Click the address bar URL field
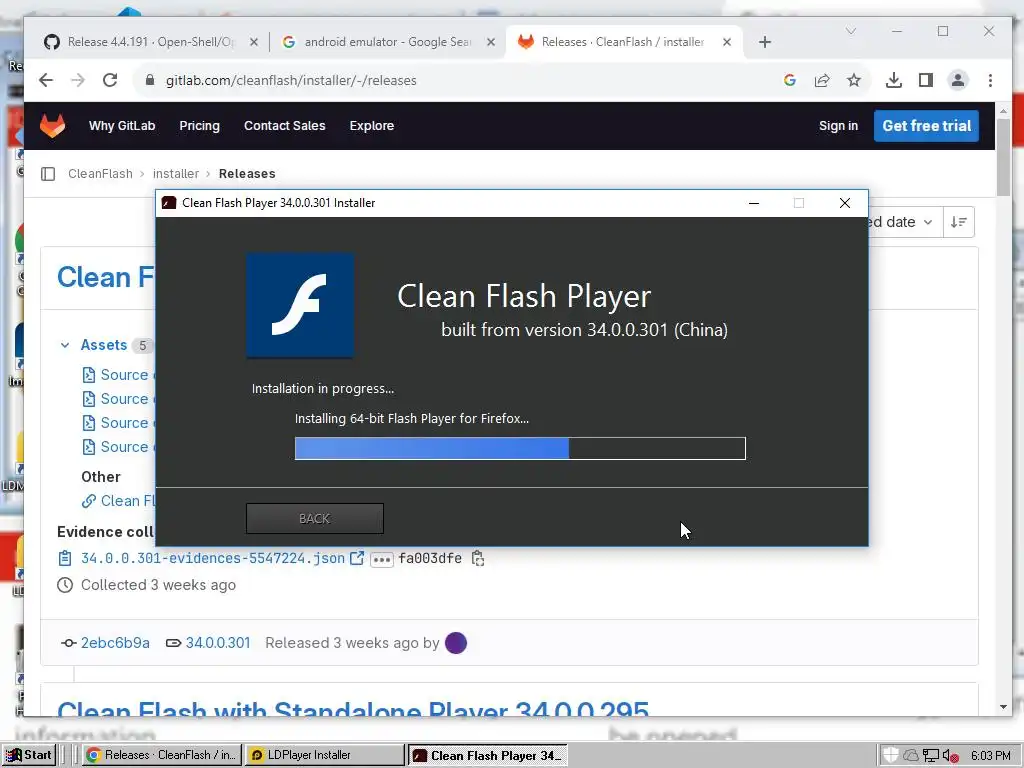 (457, 80)
